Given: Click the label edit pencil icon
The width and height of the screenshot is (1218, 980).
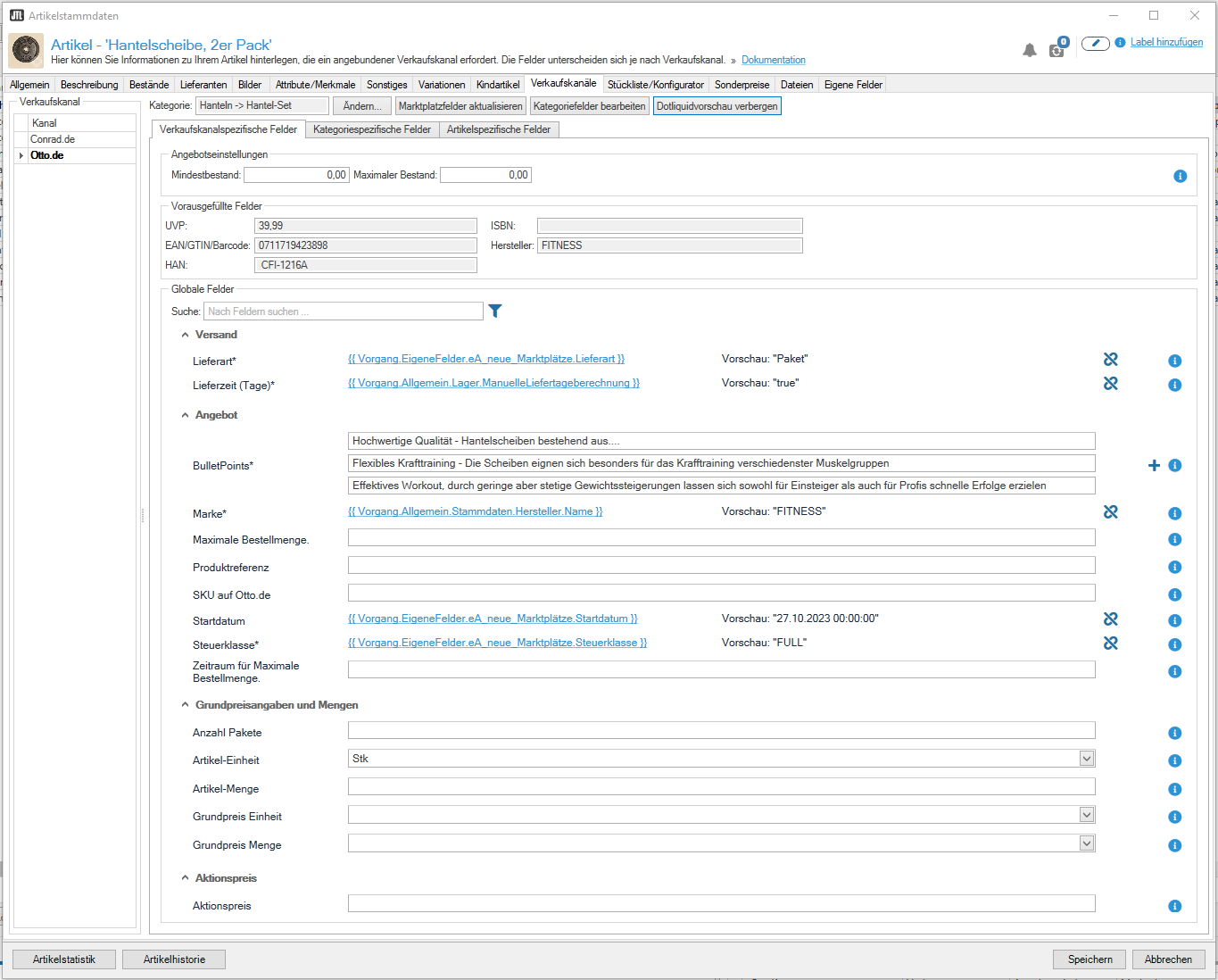Looking at the screenshot, I should coord(1095,43).
